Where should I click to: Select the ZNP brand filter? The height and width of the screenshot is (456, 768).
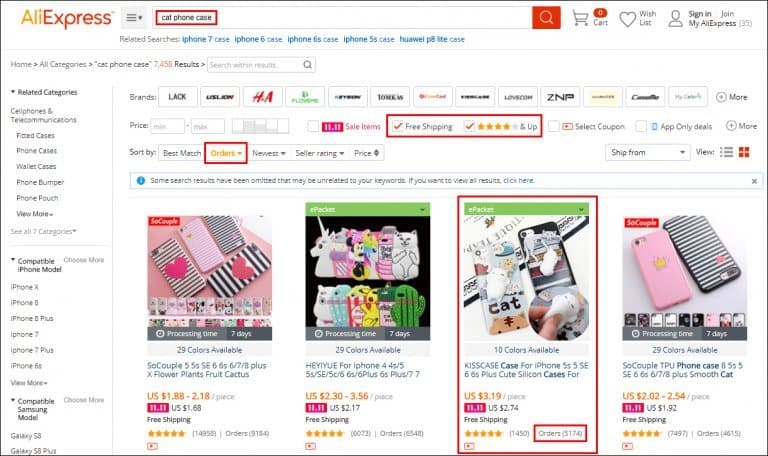tap(560, 97)
